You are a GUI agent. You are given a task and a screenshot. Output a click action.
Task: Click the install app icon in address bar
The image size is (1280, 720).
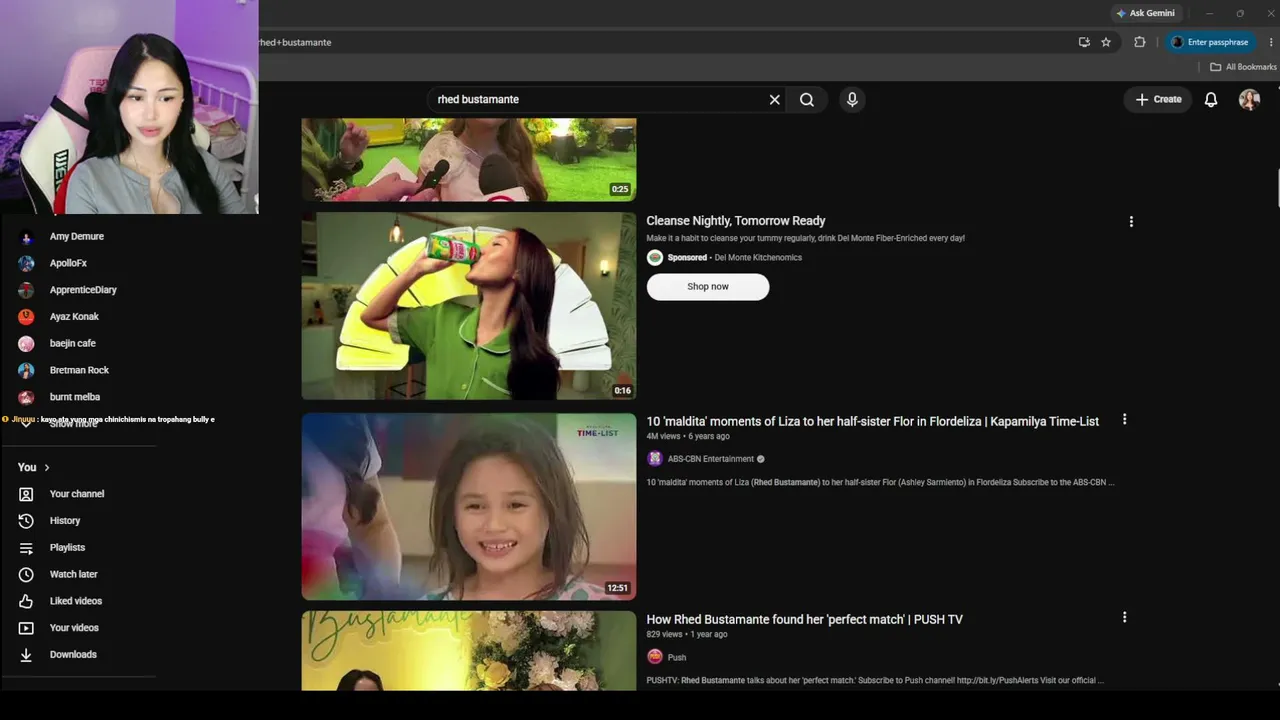click(1084, 42)
